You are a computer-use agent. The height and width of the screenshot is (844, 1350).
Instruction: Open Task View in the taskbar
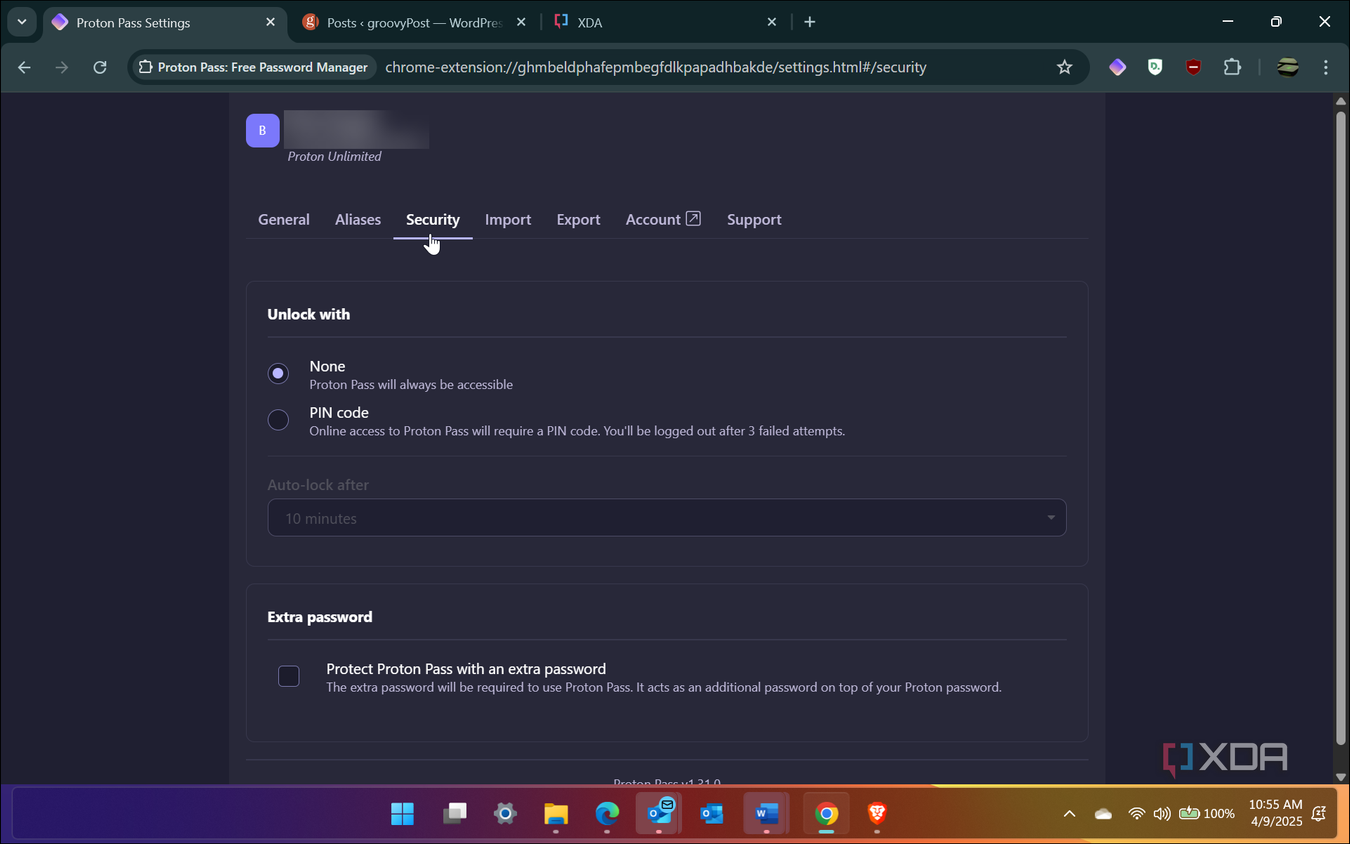[x=455, y=814]
